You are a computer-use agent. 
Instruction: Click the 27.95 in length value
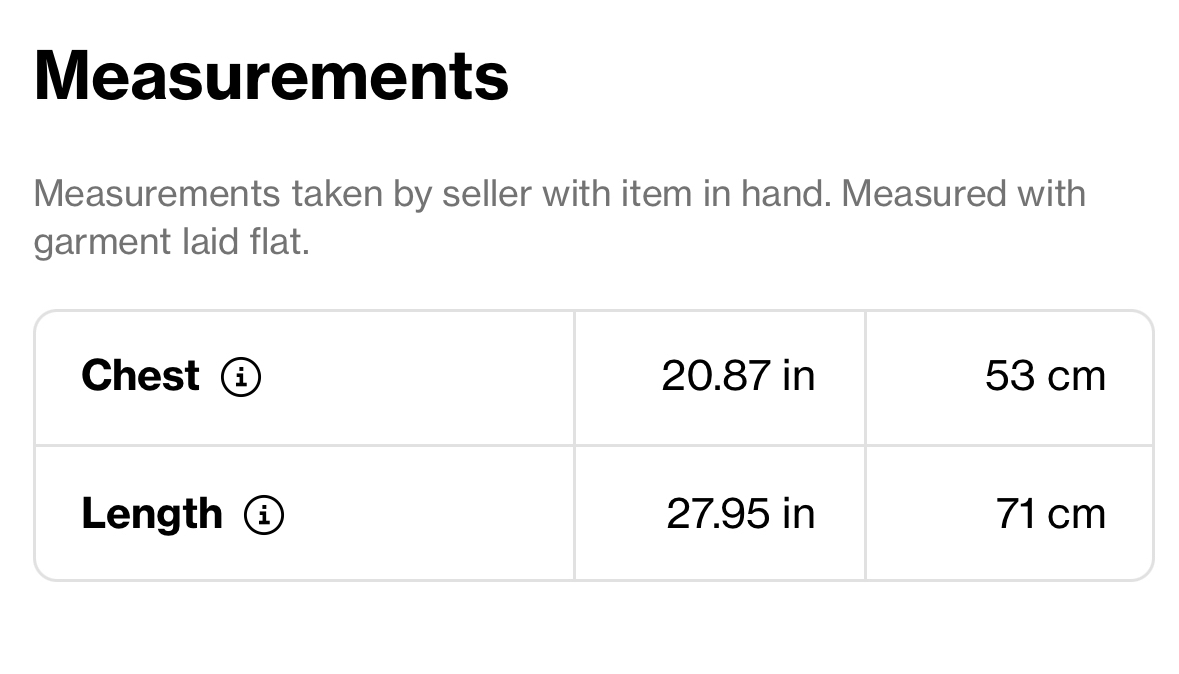741,515
